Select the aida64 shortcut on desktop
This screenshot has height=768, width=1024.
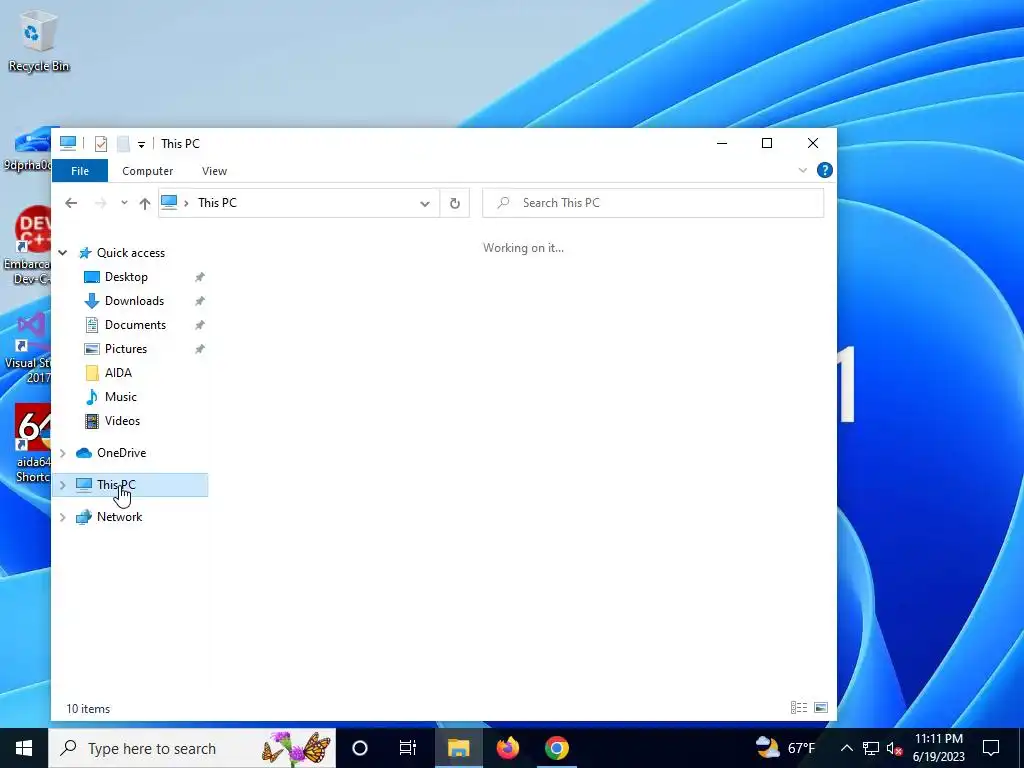[33, 443]
